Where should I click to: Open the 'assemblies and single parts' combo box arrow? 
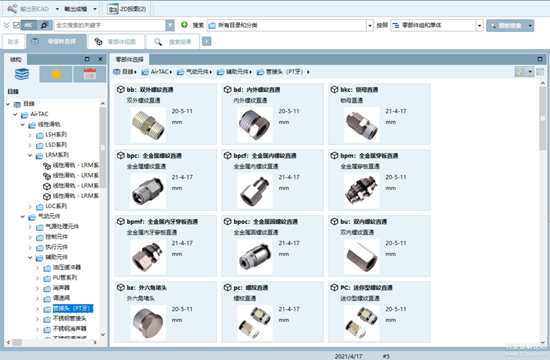click(x=479, y=25)
